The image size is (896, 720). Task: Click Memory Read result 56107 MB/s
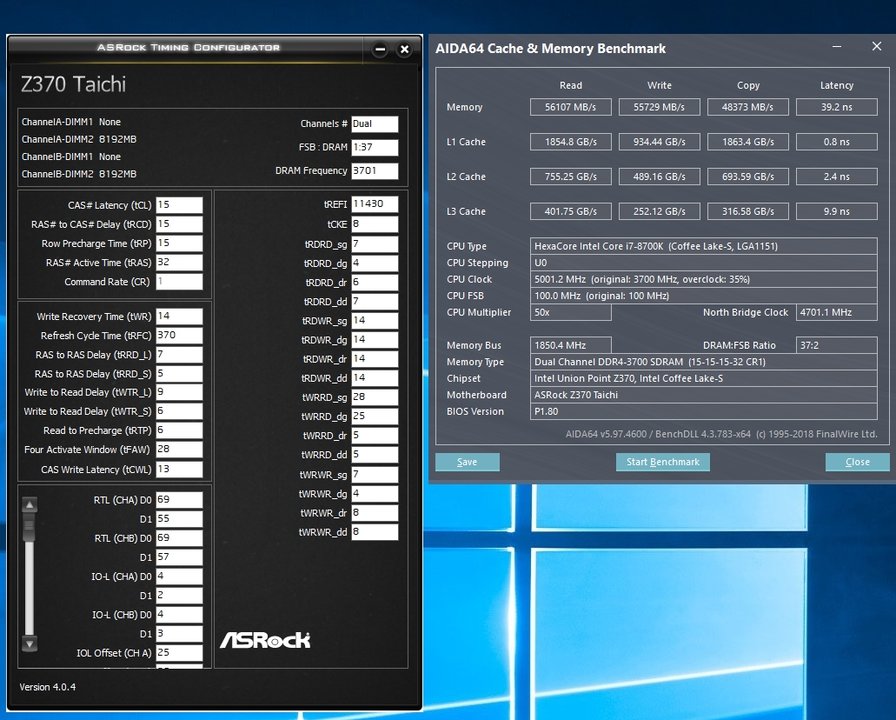coord(570,107)
